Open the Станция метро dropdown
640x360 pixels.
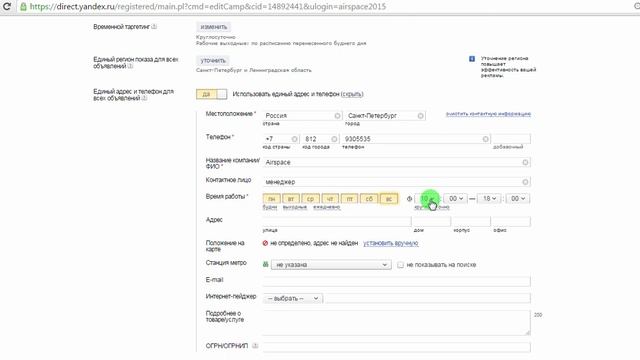[331, 265]
